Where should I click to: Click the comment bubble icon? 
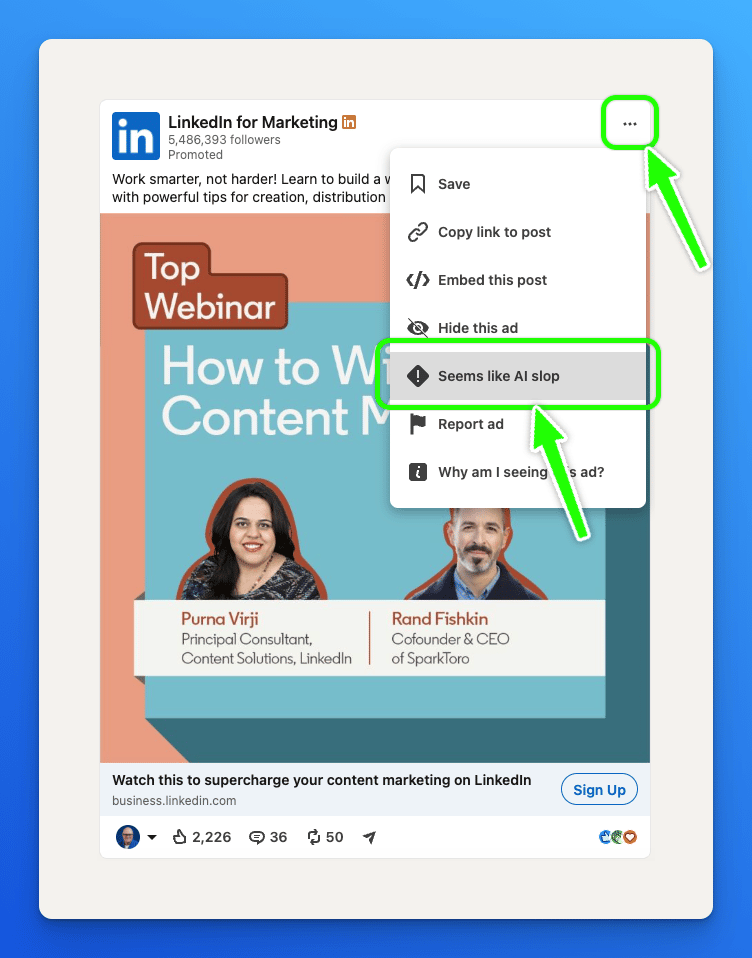(257, 838)
